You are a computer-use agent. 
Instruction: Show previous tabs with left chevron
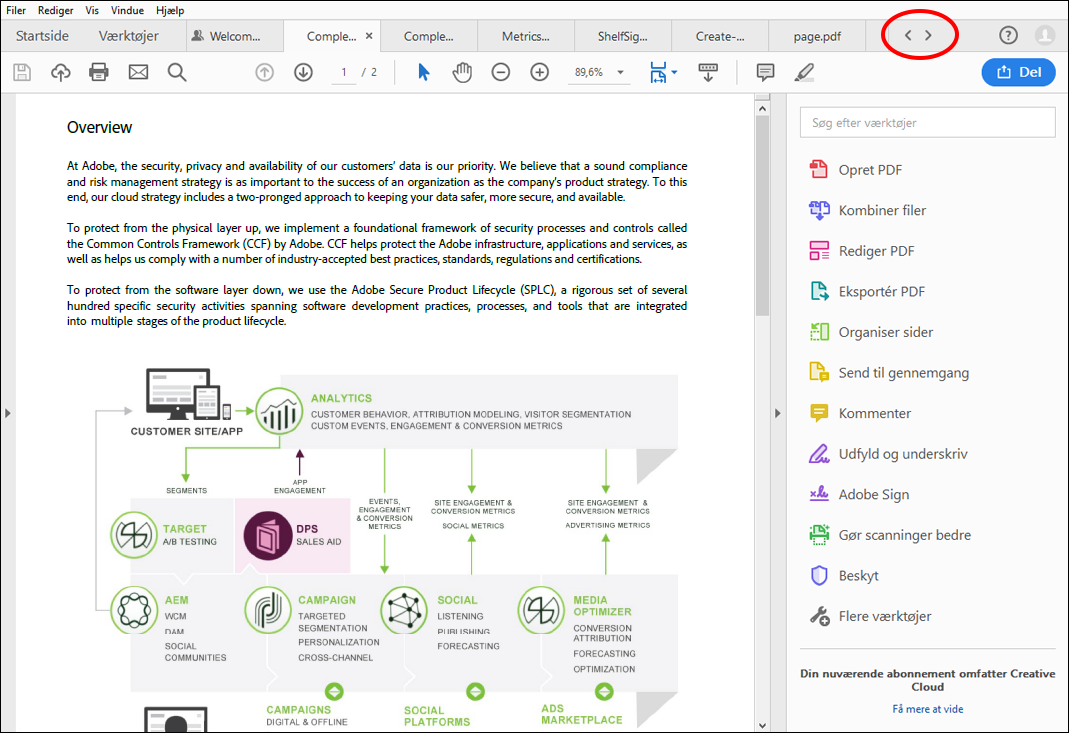(x=907, y=35)
